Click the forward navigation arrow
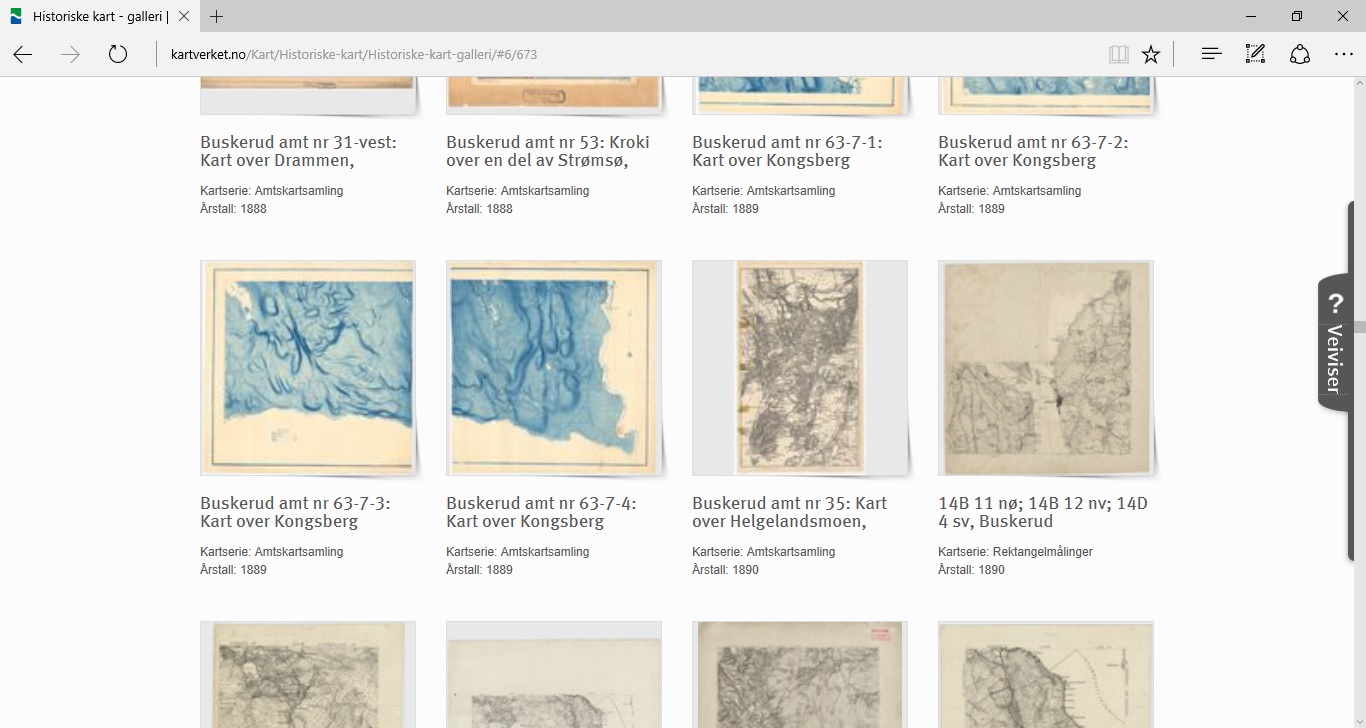This screenshot has width=1366, height=728. [x=70, y=54]
